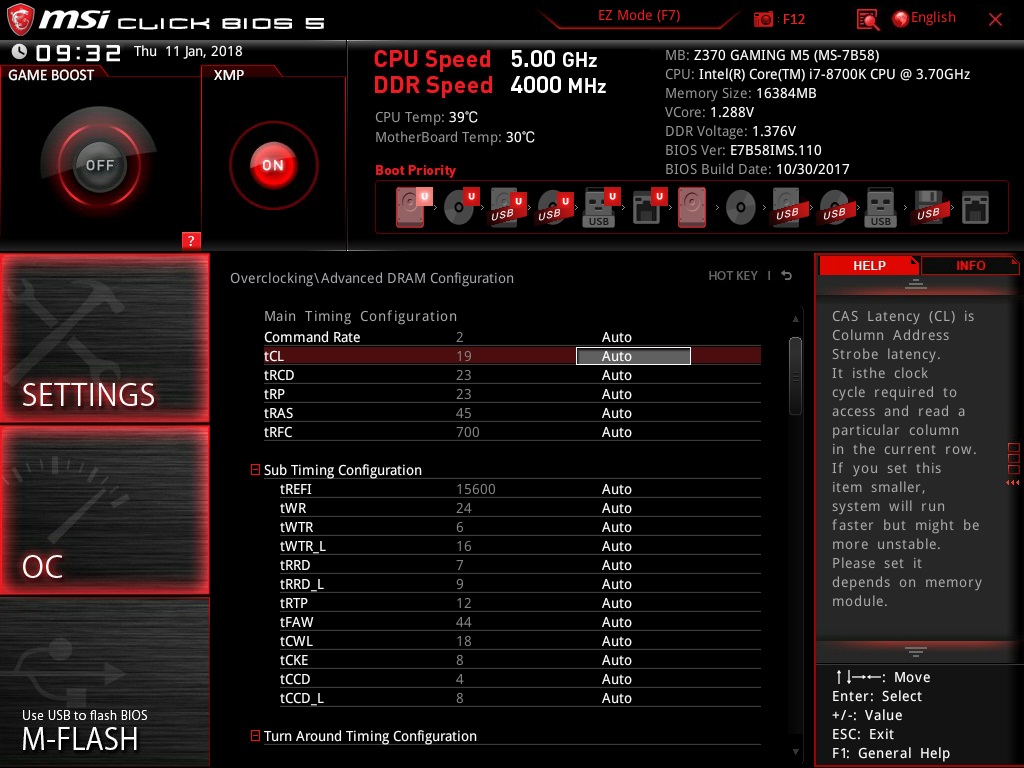Viewport: 1024px width, 768px height.
Task: Open the tRFC Auto setting
Action: pyautogui.click(x=616, y=432)
